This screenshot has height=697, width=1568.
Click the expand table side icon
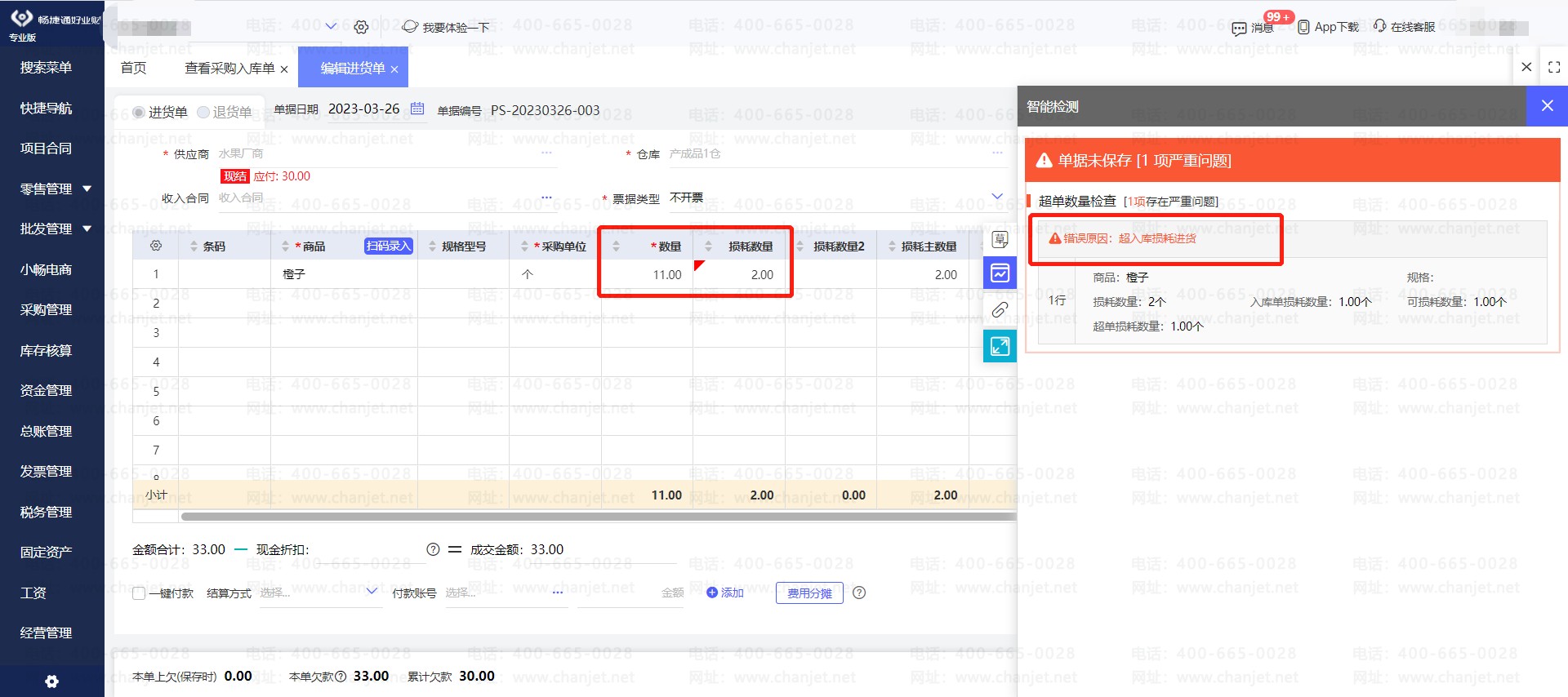click(x=1000, y=346)
